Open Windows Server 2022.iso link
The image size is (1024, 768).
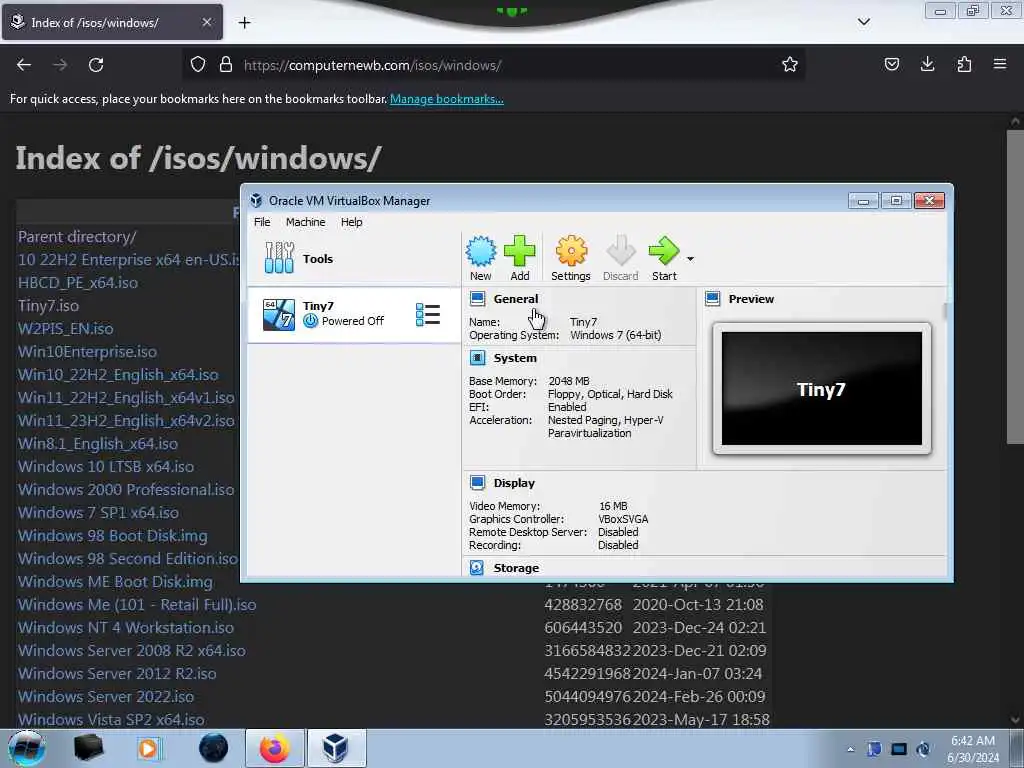click(x=106, y=696)
